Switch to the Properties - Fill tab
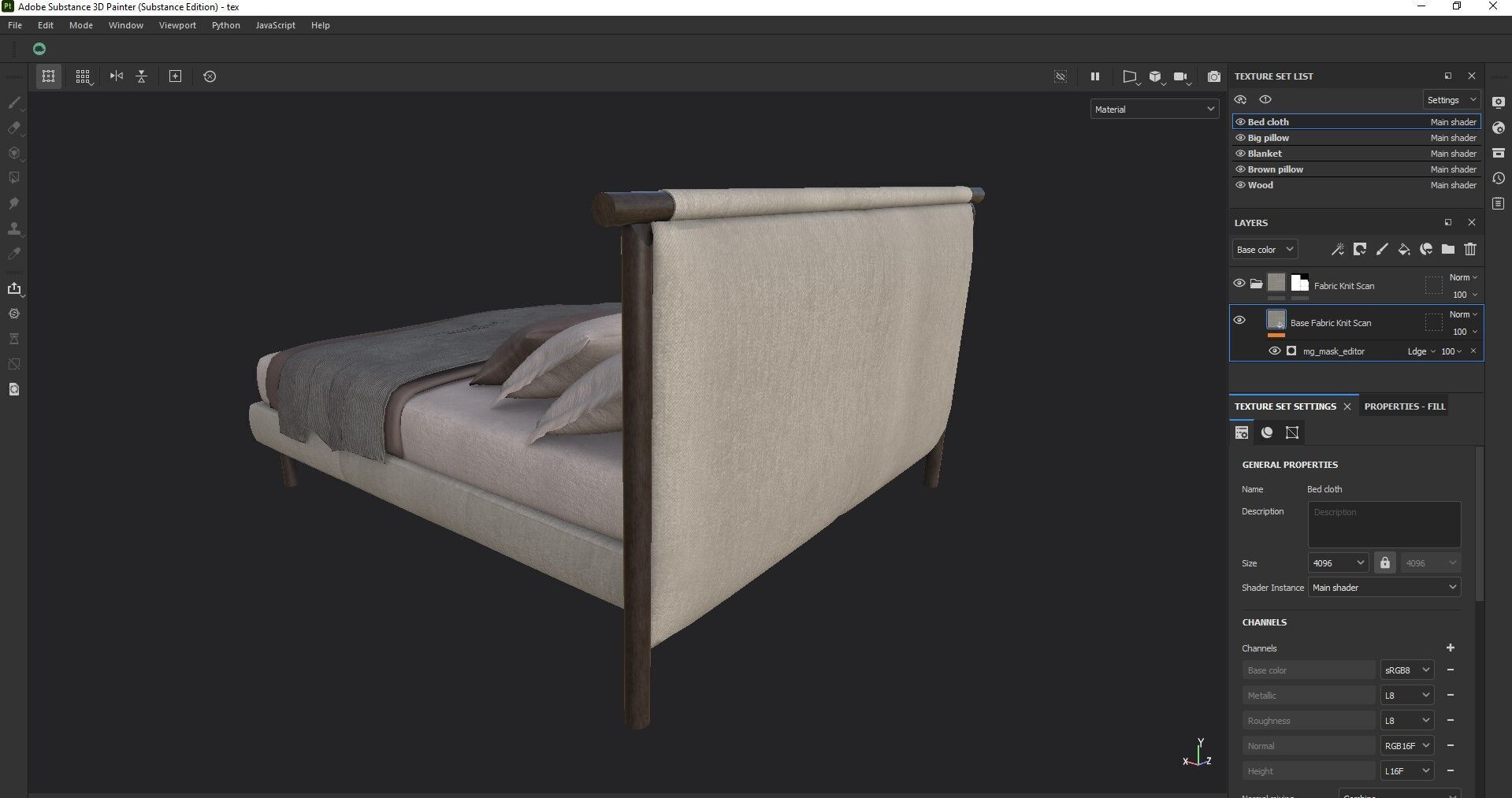1512x798 pixels. (x=1405, y=406)
